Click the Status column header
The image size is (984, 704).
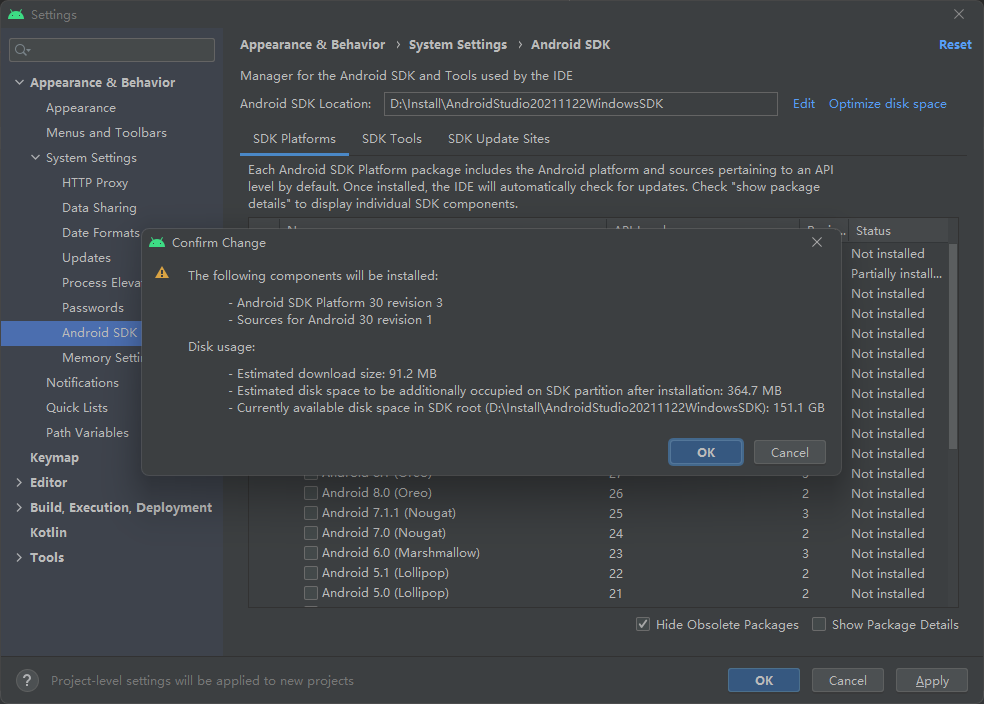coord(898,231)
